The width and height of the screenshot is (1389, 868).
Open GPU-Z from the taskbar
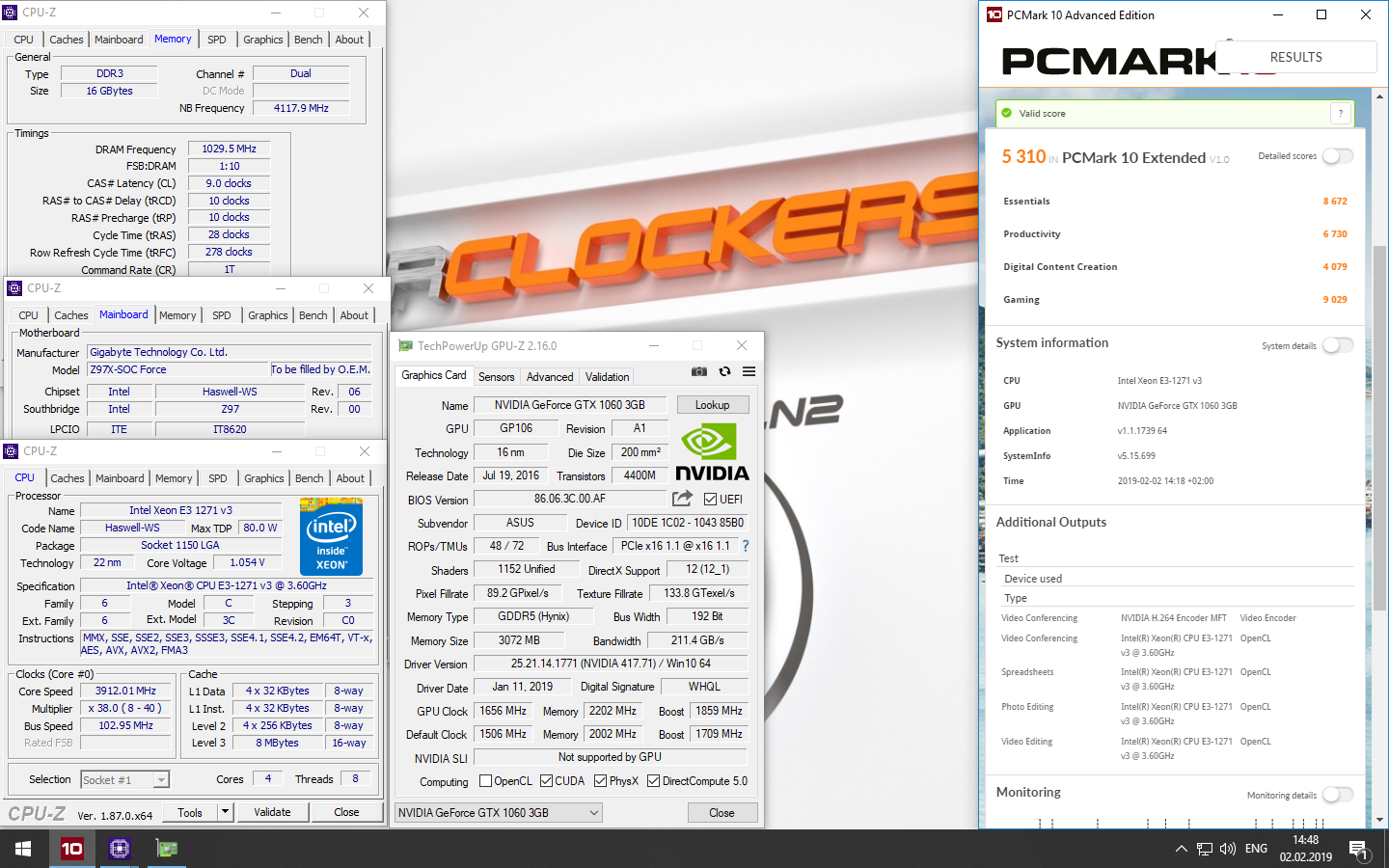(x=167, y=849)
